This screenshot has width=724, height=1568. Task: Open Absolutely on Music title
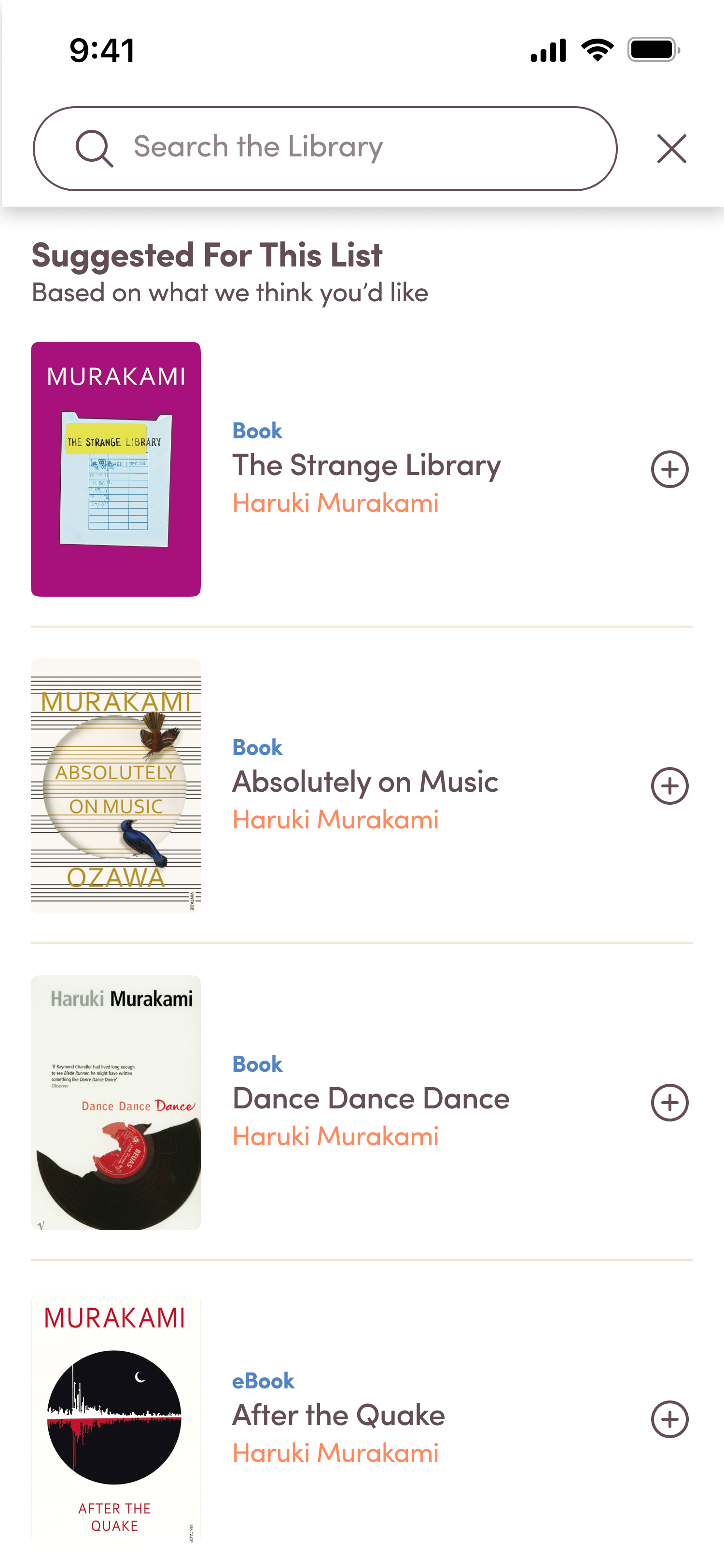(365, 782)
